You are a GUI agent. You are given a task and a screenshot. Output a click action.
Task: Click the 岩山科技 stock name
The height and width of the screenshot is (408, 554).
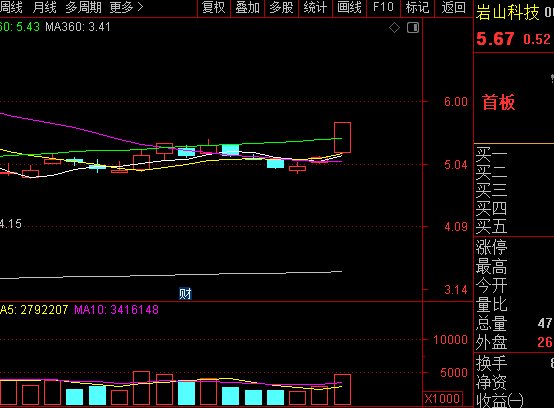pyautogui.click(x=507, y=13)
